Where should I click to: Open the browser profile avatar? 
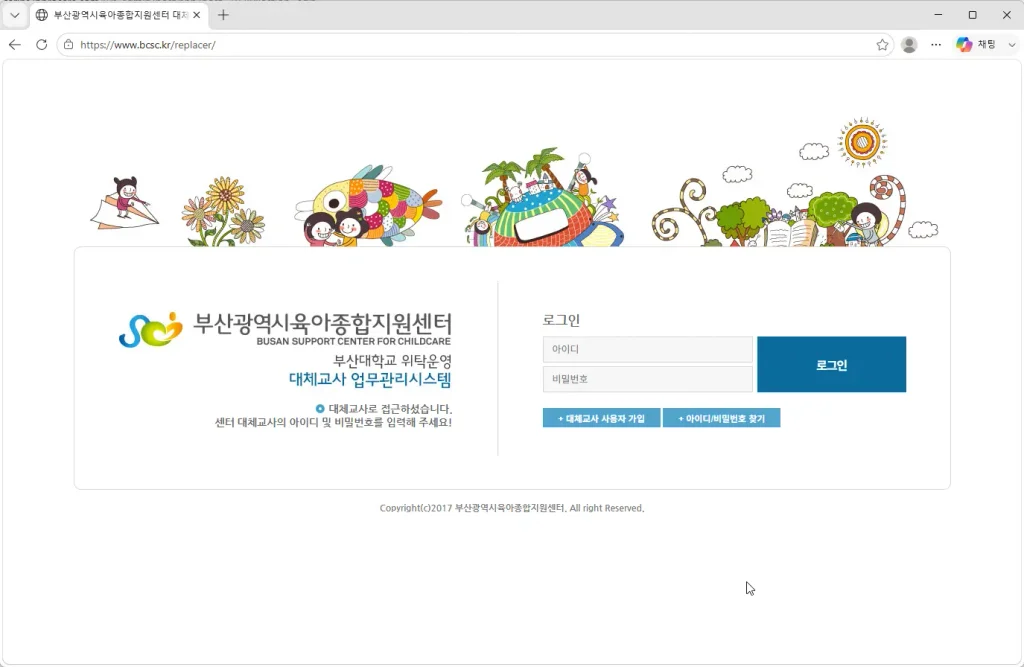pos(909,44)
